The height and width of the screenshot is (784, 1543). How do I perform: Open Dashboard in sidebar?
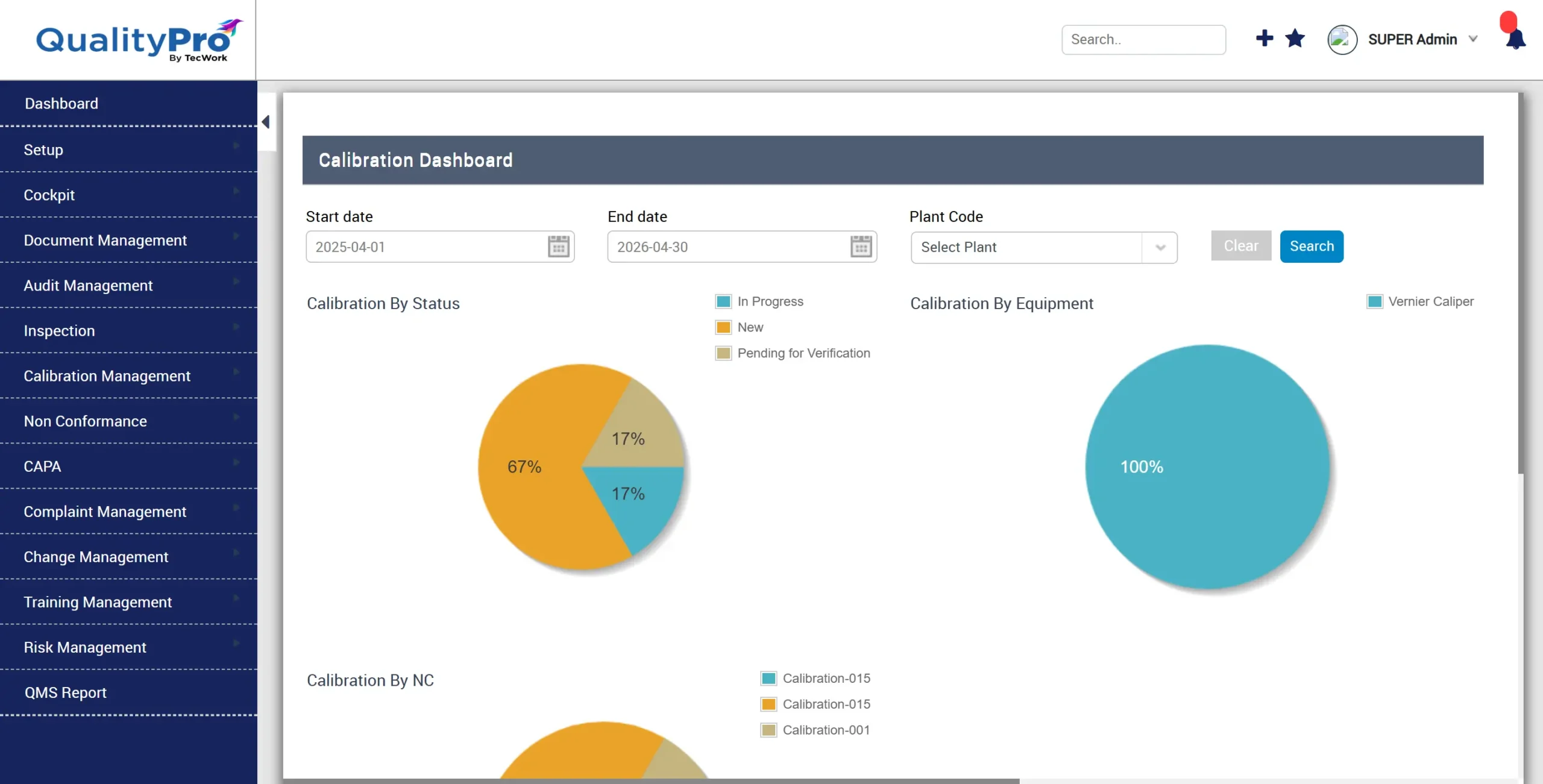(128, 104)
